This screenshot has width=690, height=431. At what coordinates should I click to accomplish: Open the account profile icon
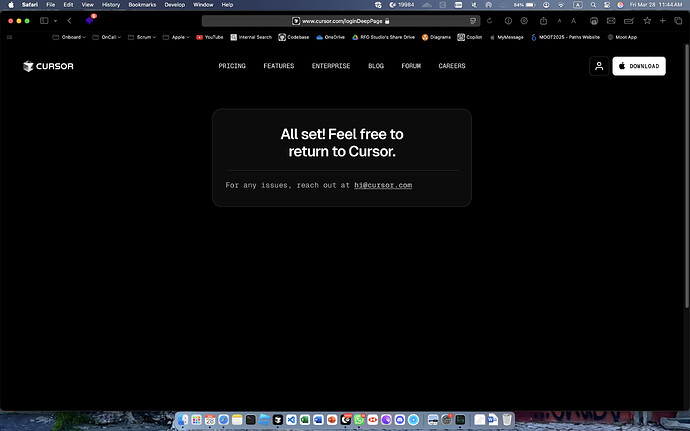(599, 66)
